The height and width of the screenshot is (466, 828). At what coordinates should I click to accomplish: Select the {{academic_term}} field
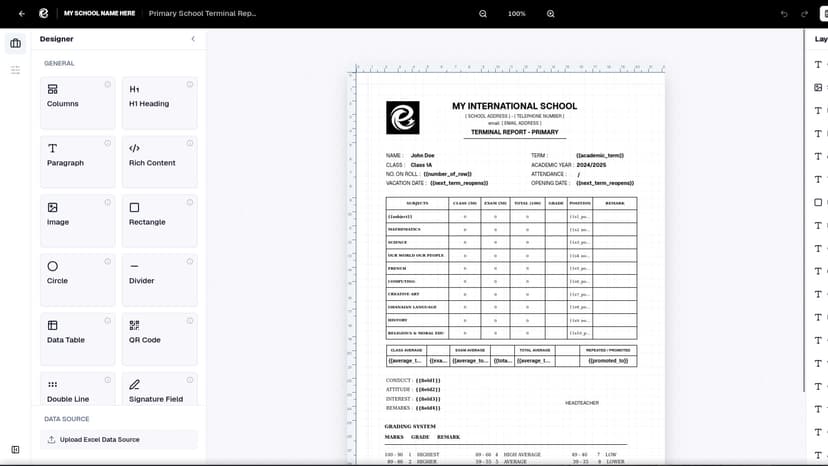click(600, 155)
